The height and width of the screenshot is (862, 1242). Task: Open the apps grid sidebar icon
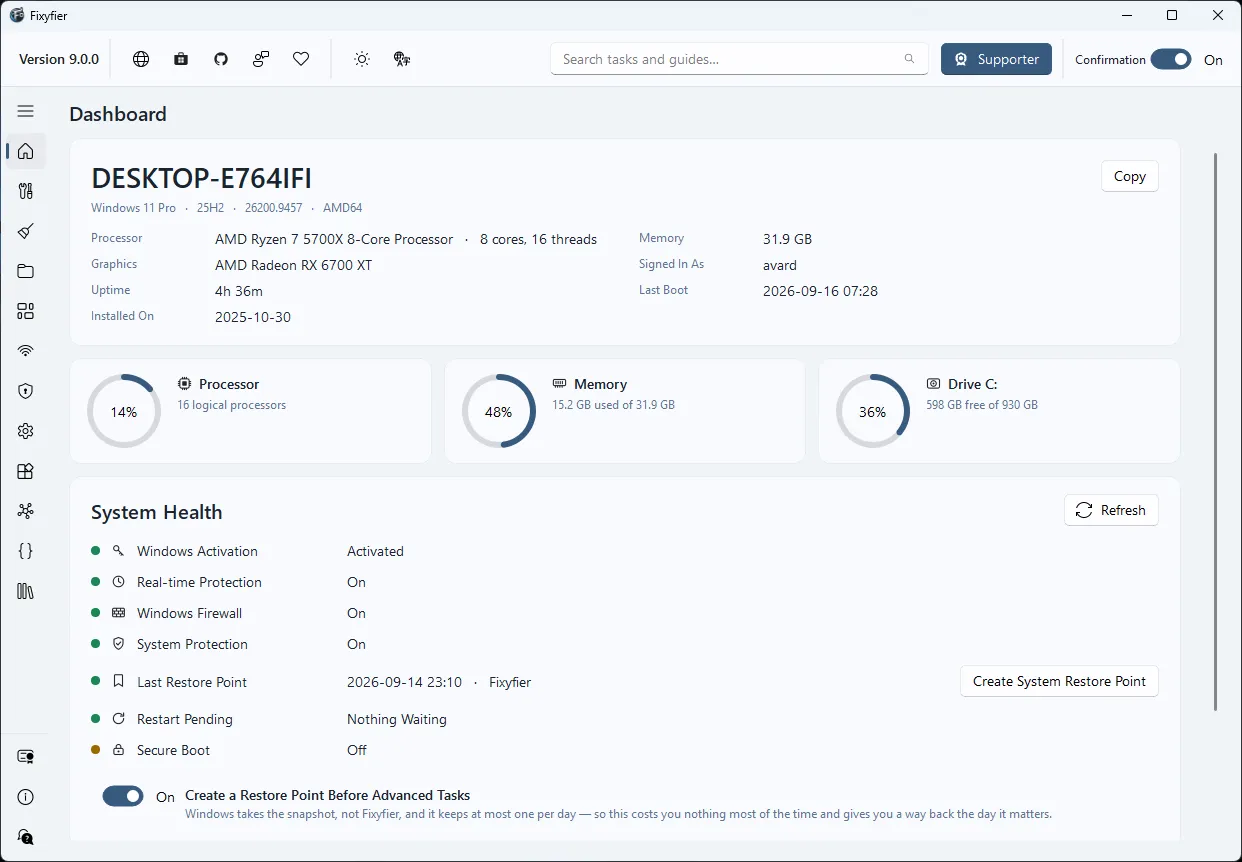tap(26, 311)
